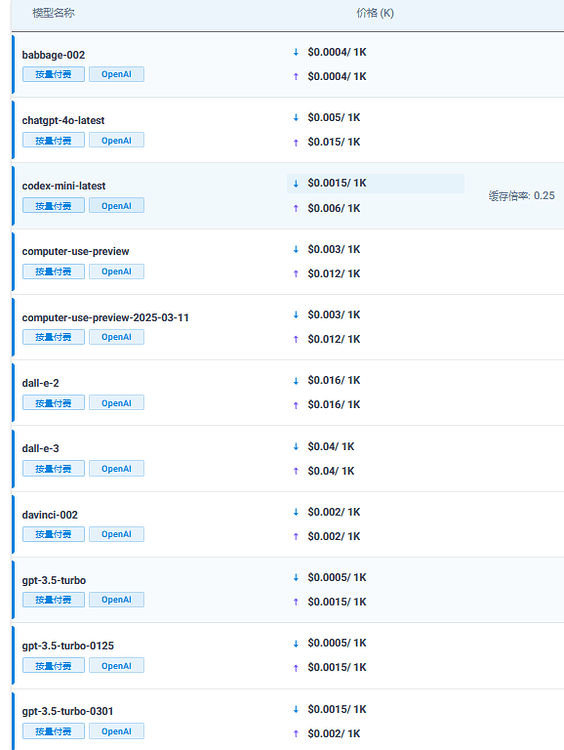
Task: Select the model name gpt-3.5-turbo-0301
Action: [x=67, y=711]
